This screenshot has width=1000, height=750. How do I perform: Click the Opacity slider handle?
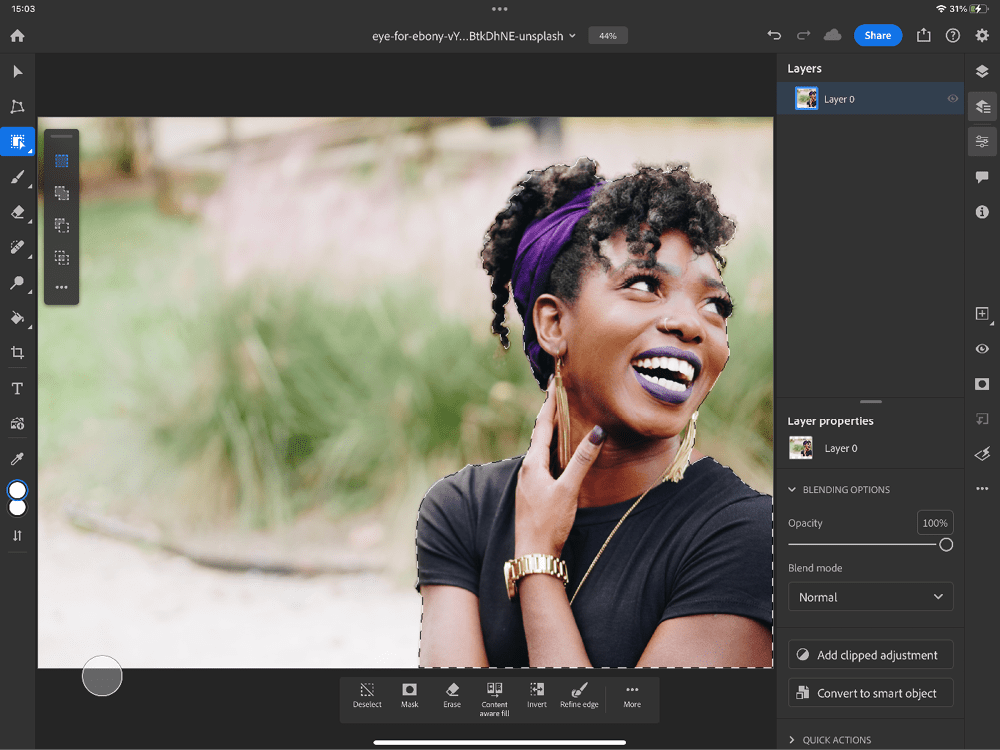tap(945, 545)
